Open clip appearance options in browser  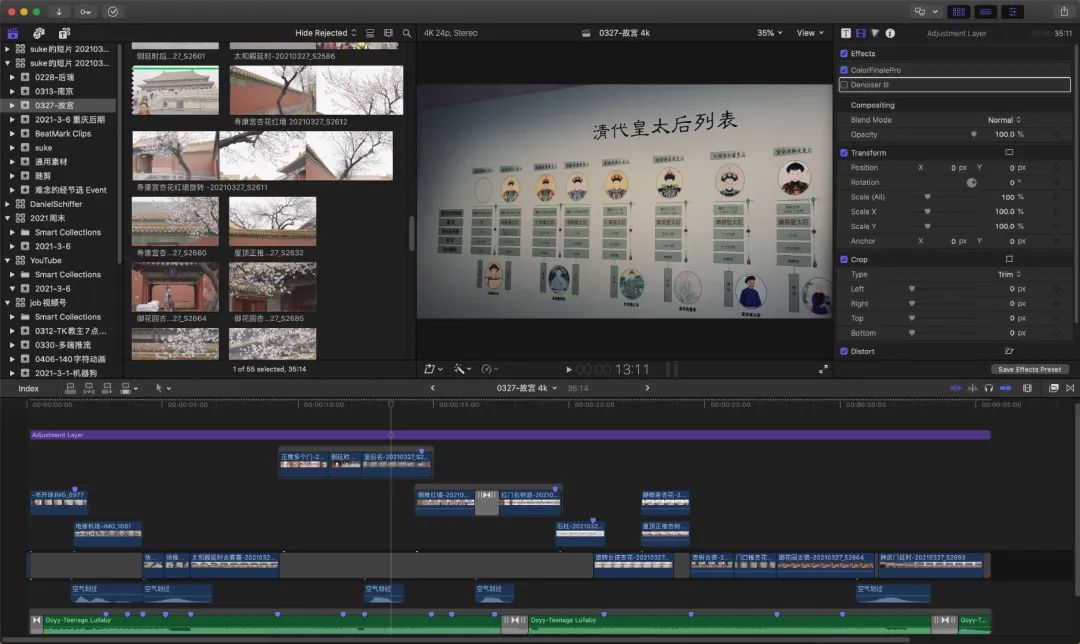point(388,33)
